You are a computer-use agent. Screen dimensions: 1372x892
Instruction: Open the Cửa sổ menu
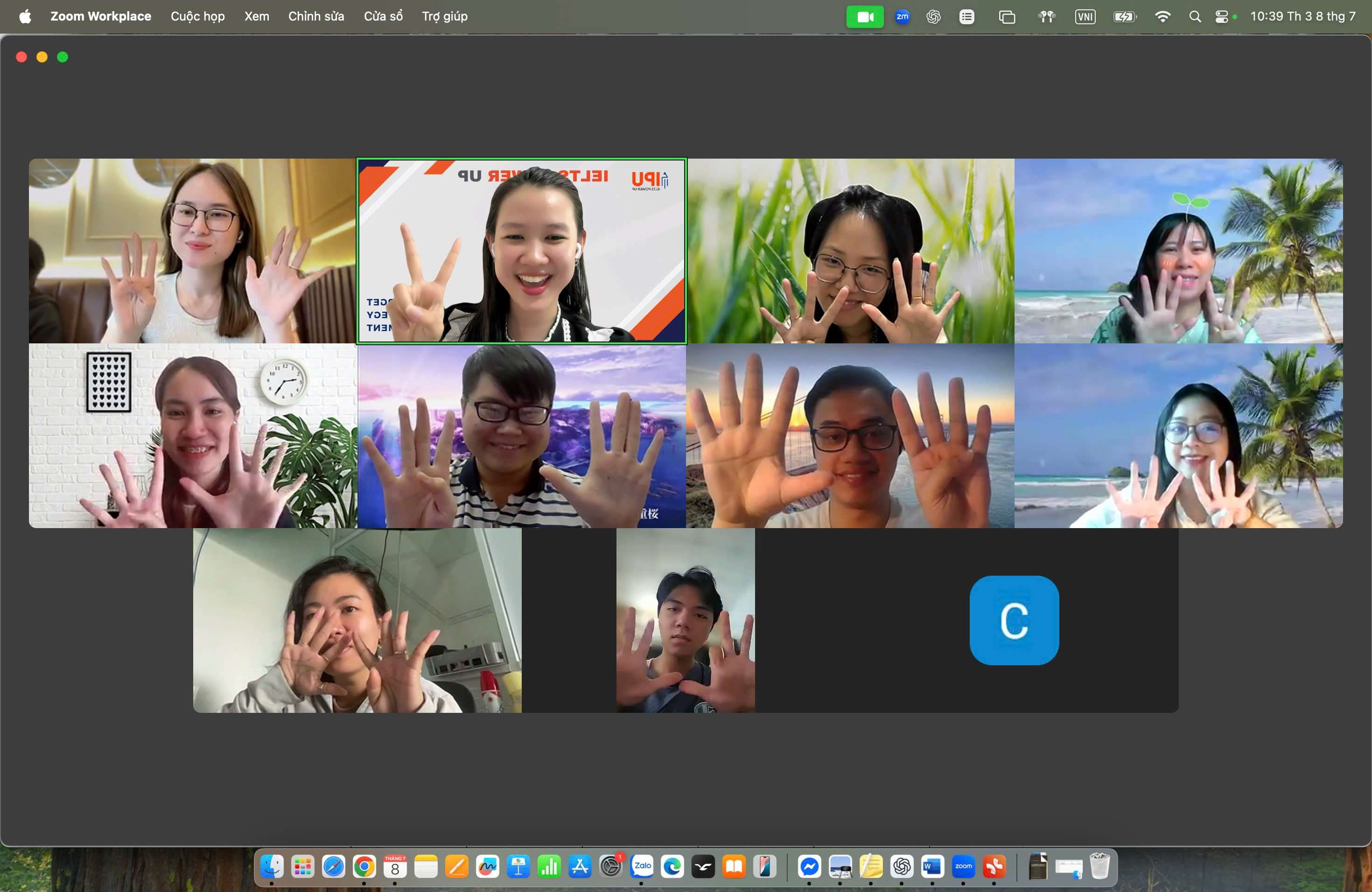383,16
